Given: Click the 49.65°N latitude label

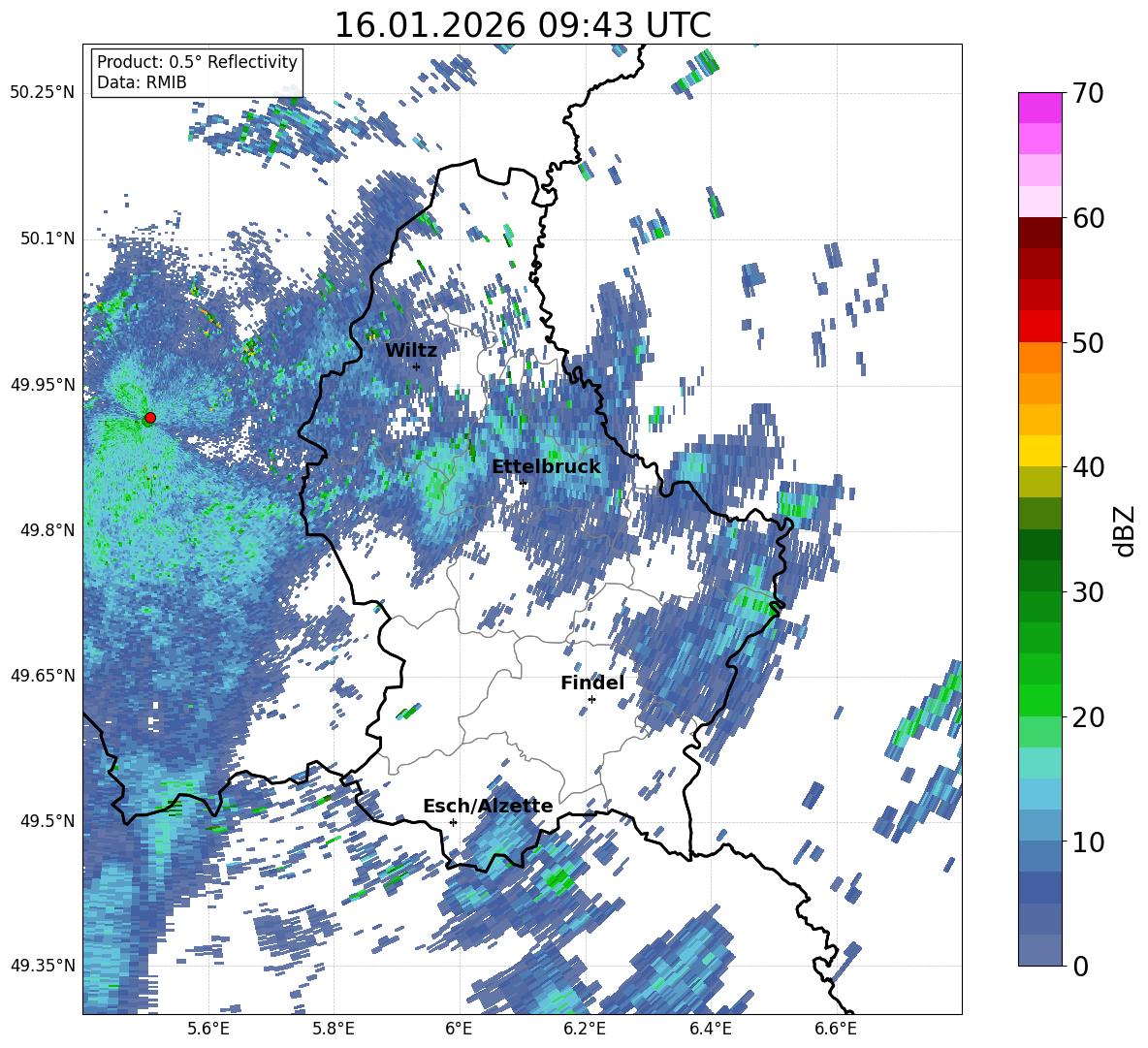Looking at the screenshot, I should 43,675.
